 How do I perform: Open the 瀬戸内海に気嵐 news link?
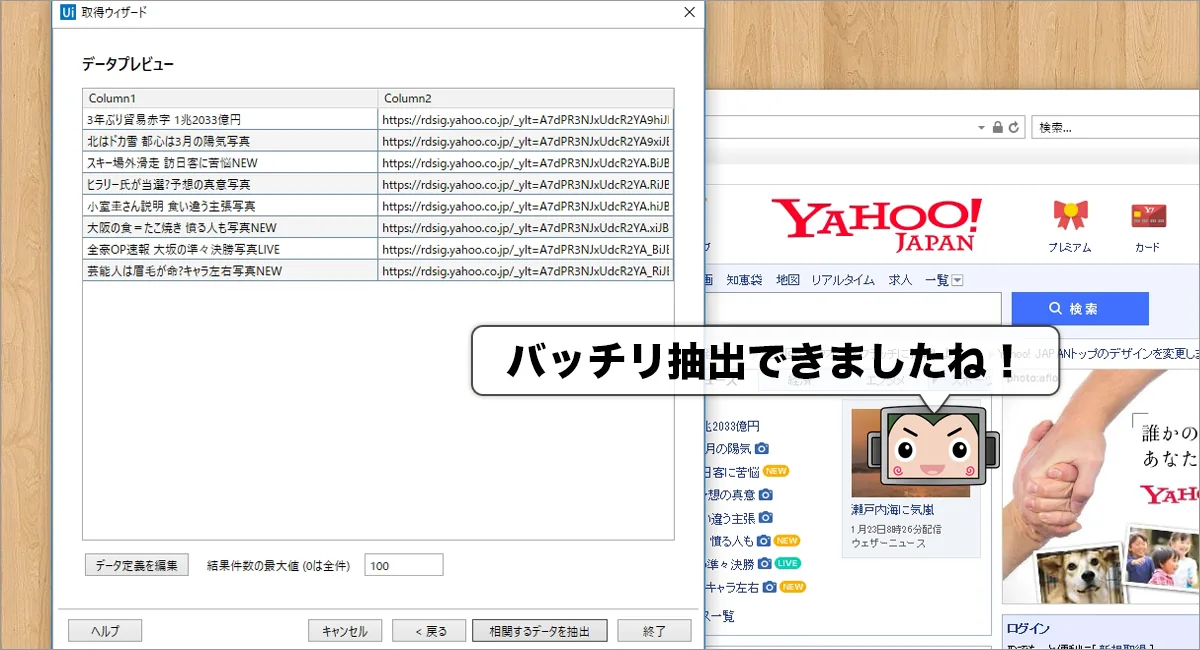tap(892, 509)
